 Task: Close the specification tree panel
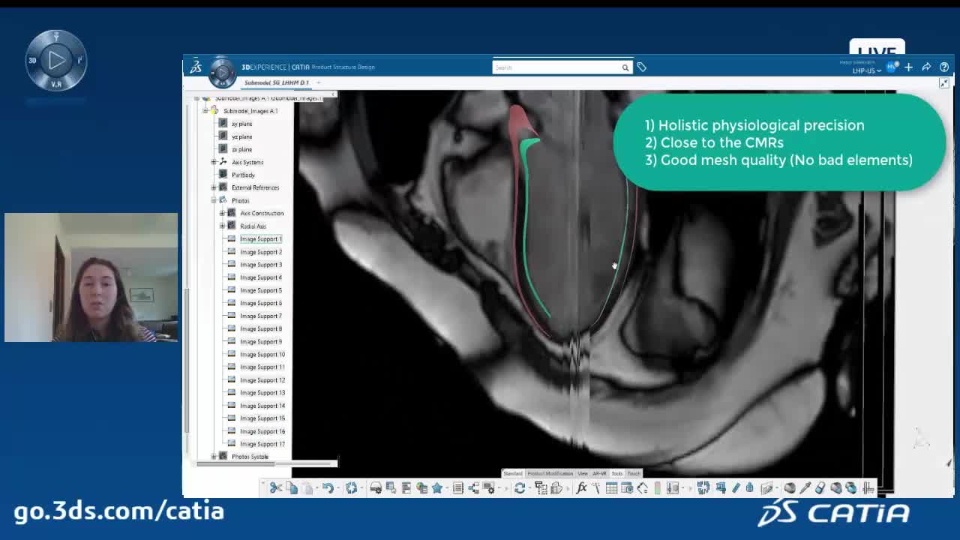click(333, 94)
